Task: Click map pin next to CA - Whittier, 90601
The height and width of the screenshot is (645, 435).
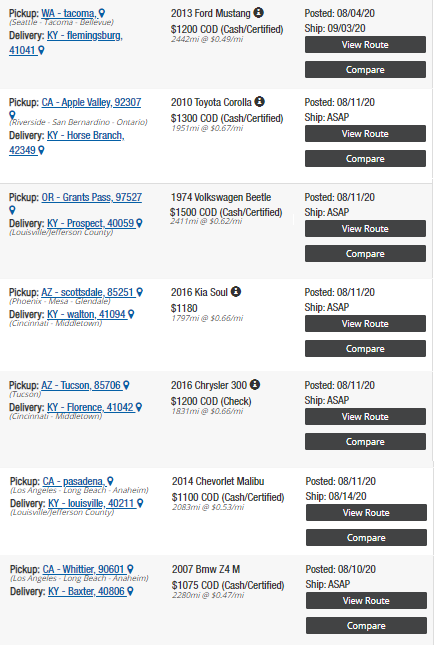Action: (130, 569)
